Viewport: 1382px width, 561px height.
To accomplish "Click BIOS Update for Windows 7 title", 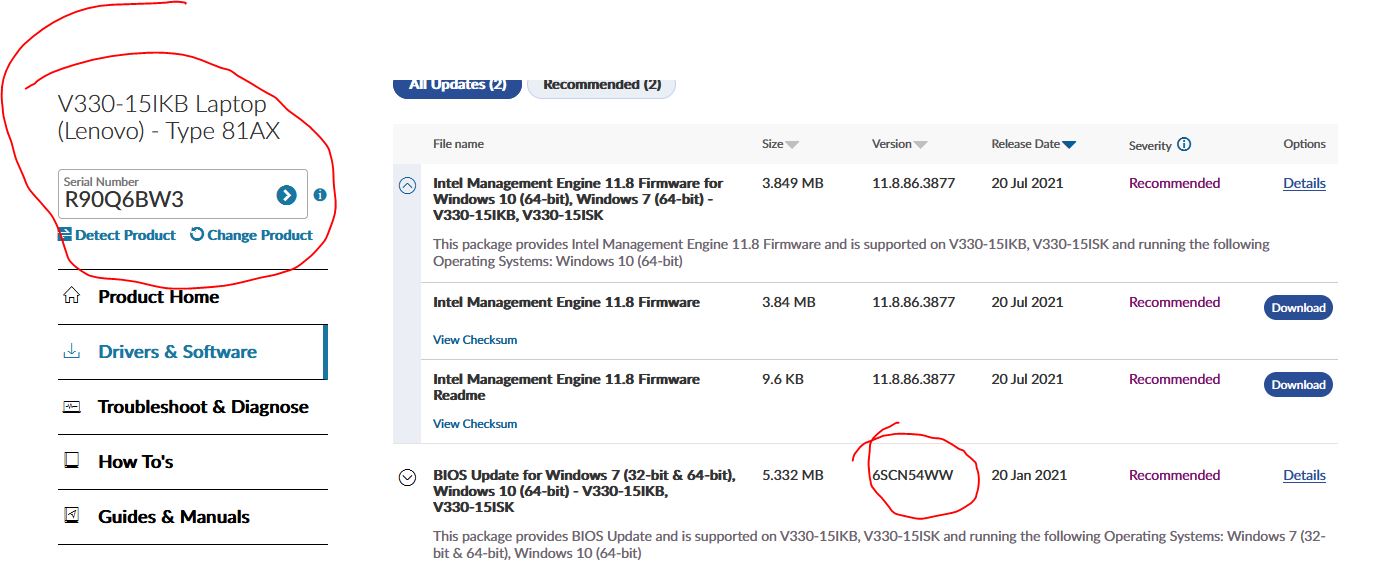I will pyautogui.click(x=584, y=491).
